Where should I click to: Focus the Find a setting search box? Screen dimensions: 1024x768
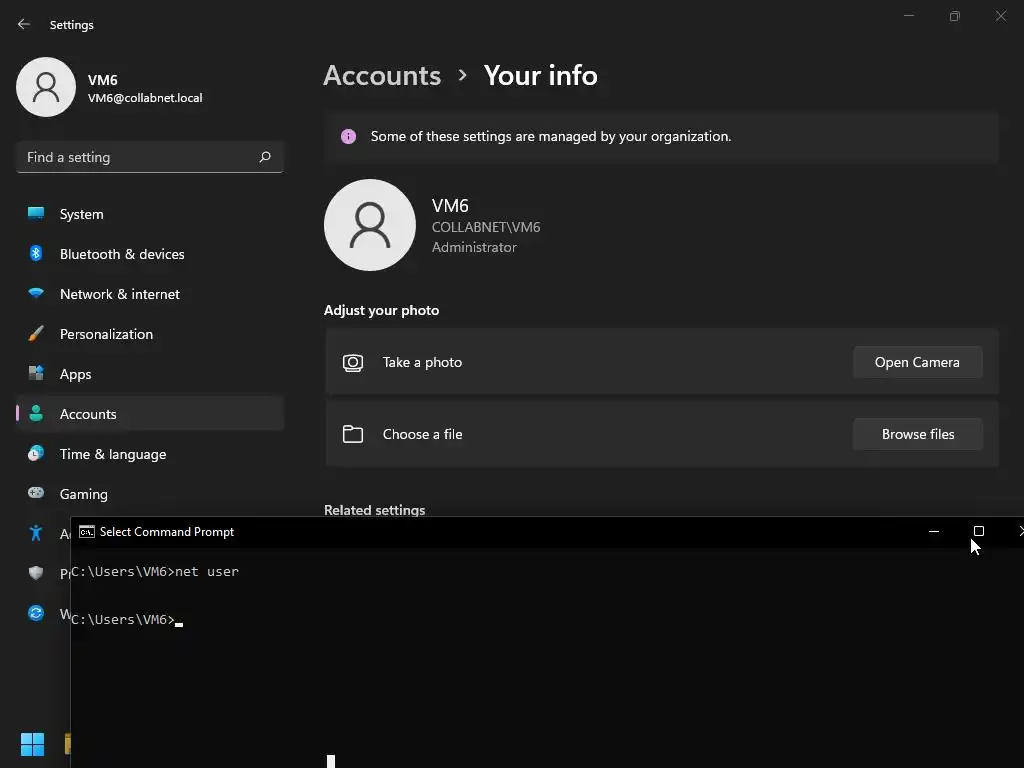click(150, 157)
